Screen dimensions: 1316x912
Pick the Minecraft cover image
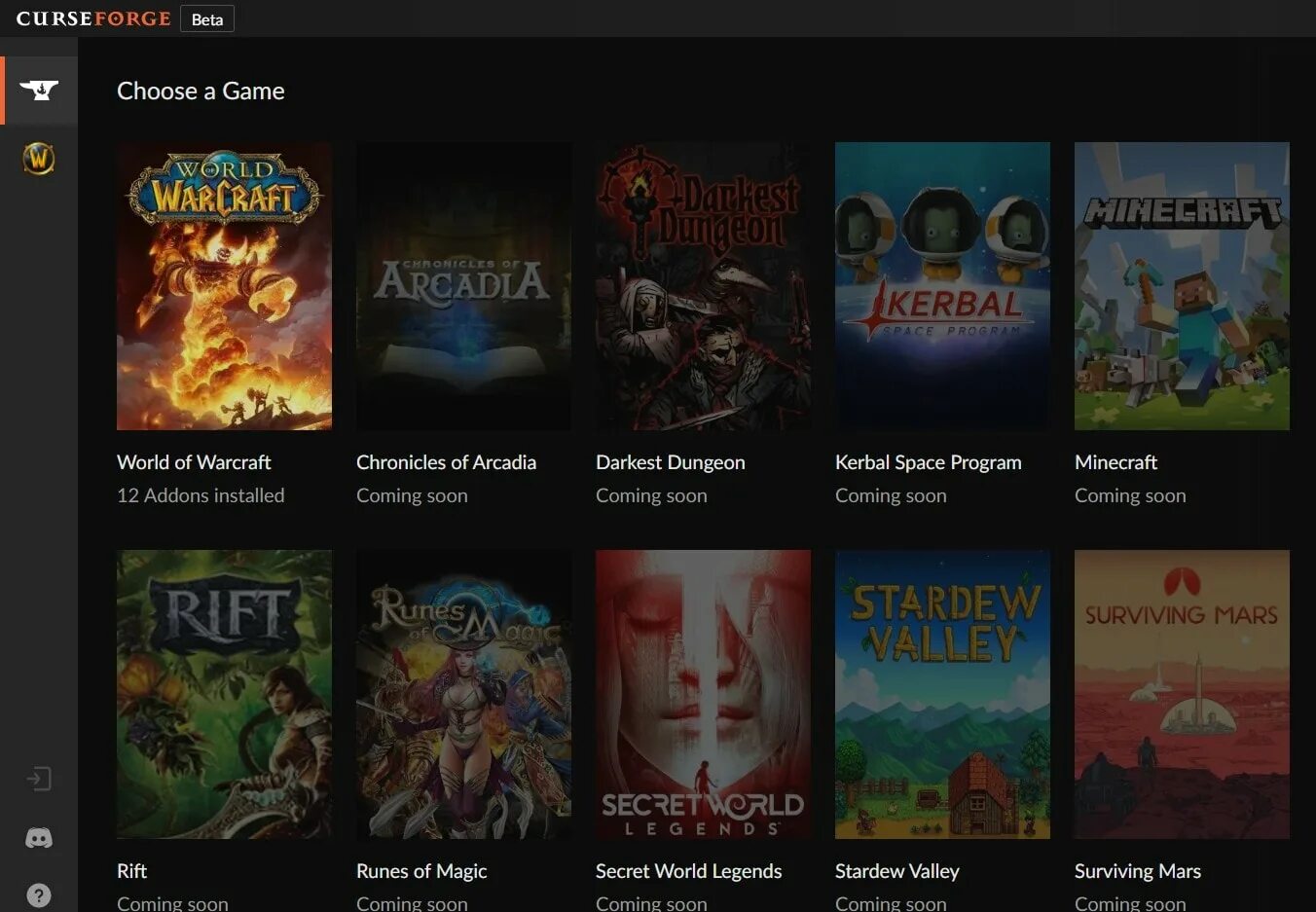click(x=1182, y=286)
